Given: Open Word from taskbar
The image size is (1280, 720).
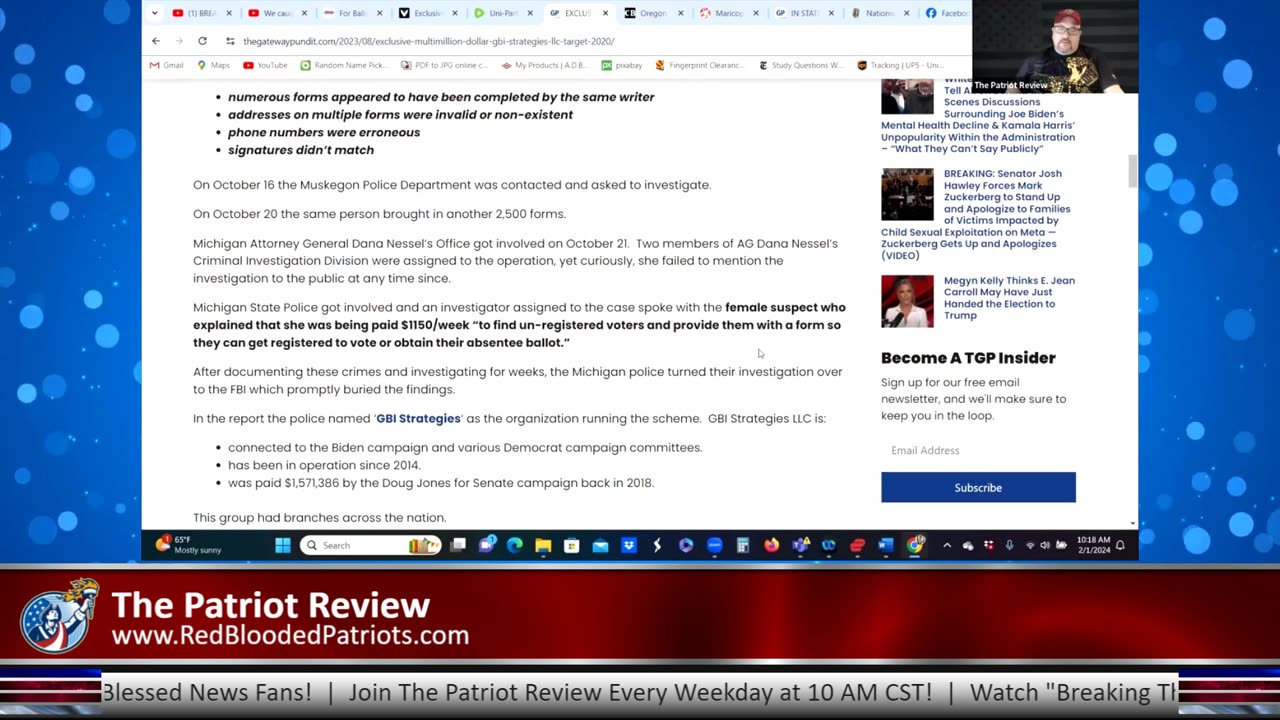Looking at the screenshot, I should coord(885,545).
